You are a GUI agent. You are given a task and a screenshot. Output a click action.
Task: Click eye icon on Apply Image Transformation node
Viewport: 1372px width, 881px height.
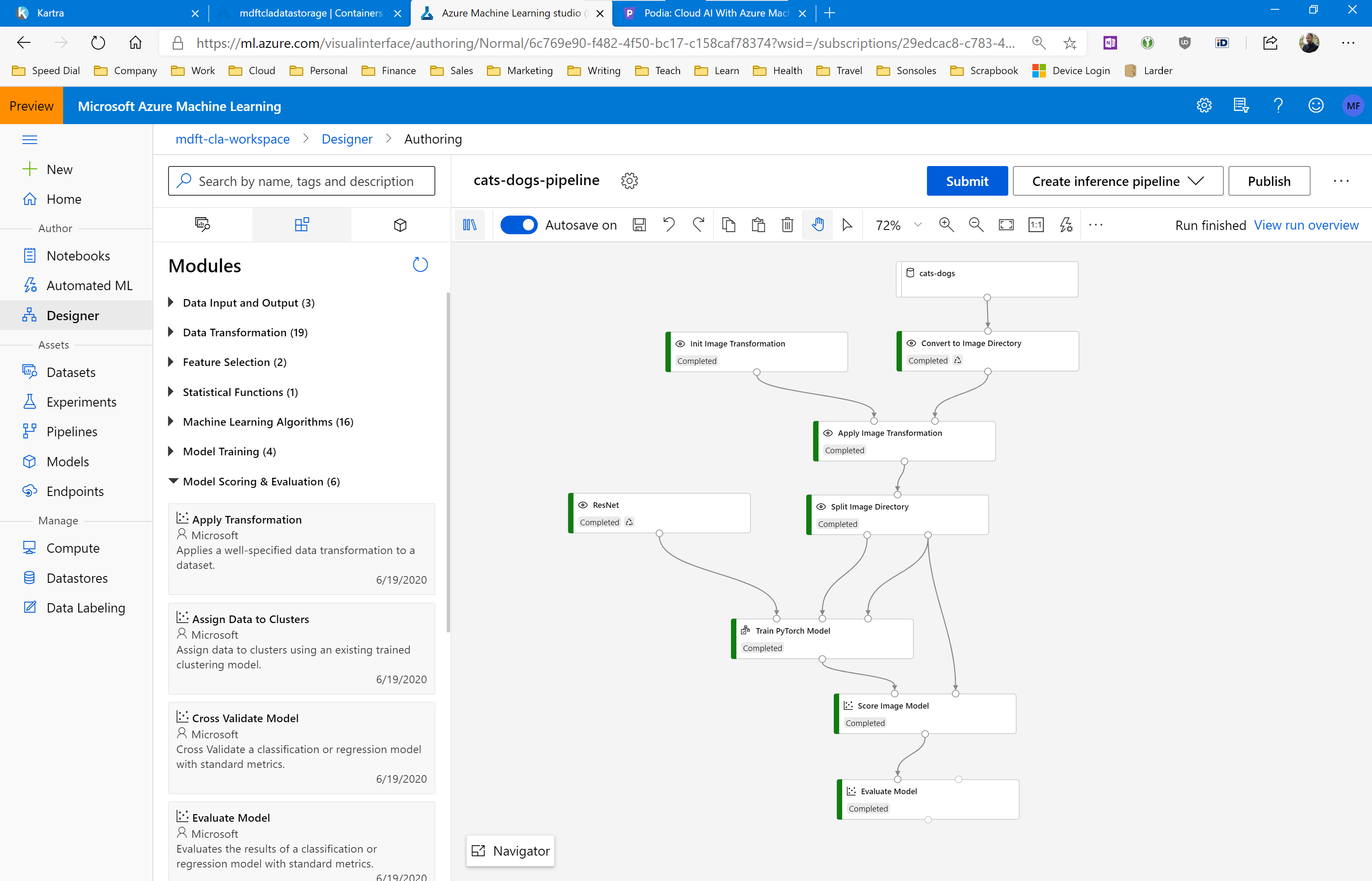click(x=827, y=433)
